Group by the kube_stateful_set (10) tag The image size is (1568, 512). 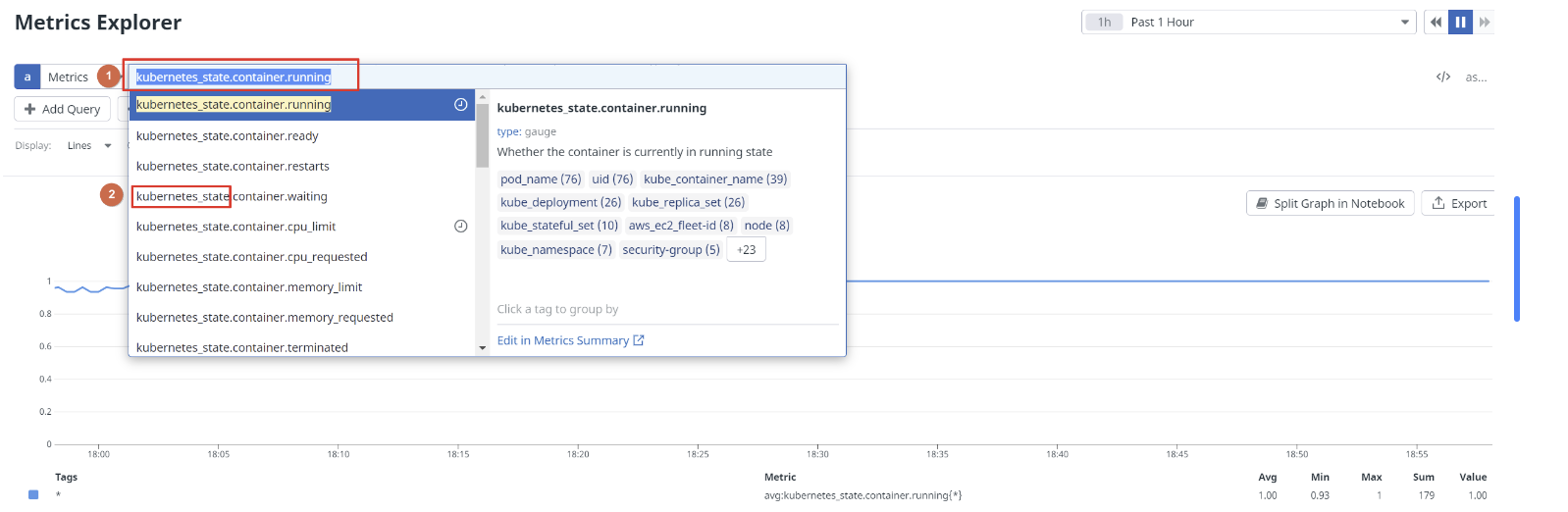pyautogui.click(x=559, y=226)
